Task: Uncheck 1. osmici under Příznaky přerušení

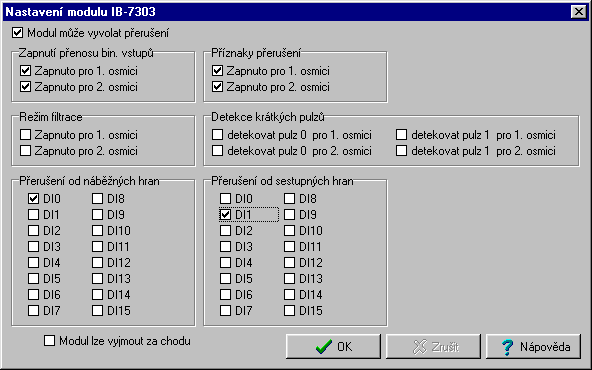Action: [217, 71]
